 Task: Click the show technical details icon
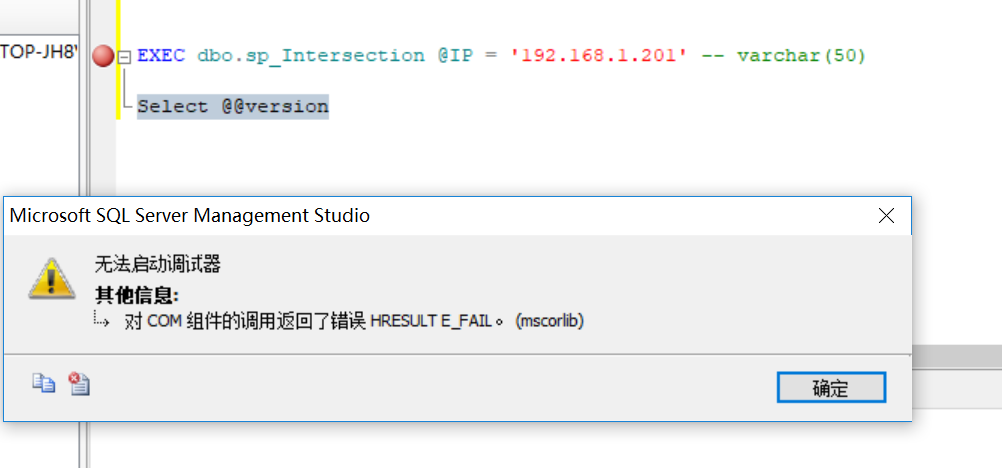pyautogui.click(x=79, y=384)
